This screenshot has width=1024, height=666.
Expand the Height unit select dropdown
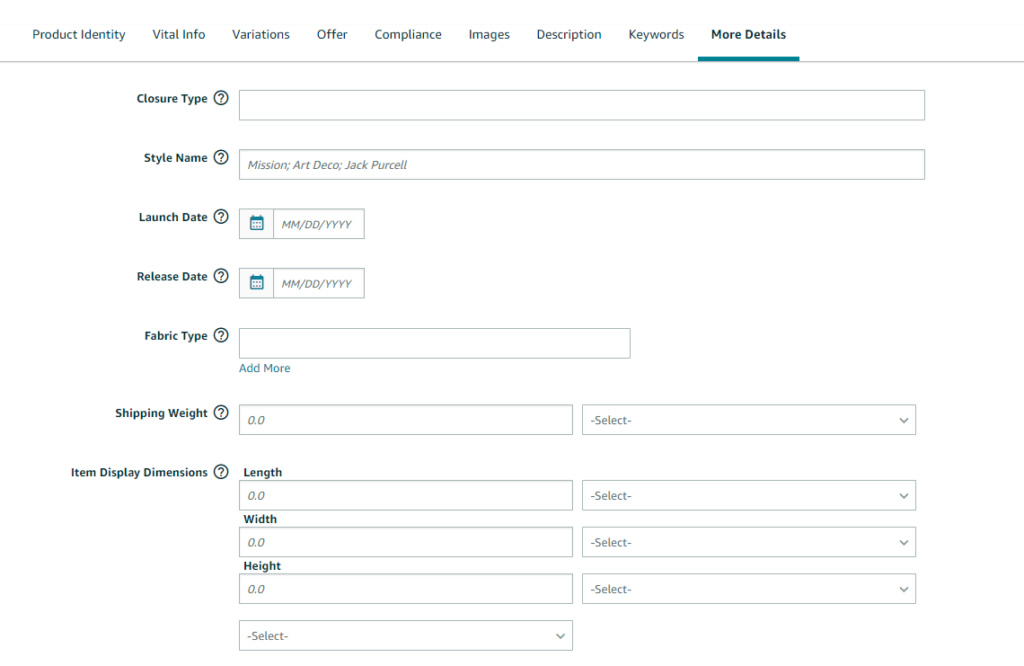click(x=748, y=590)
